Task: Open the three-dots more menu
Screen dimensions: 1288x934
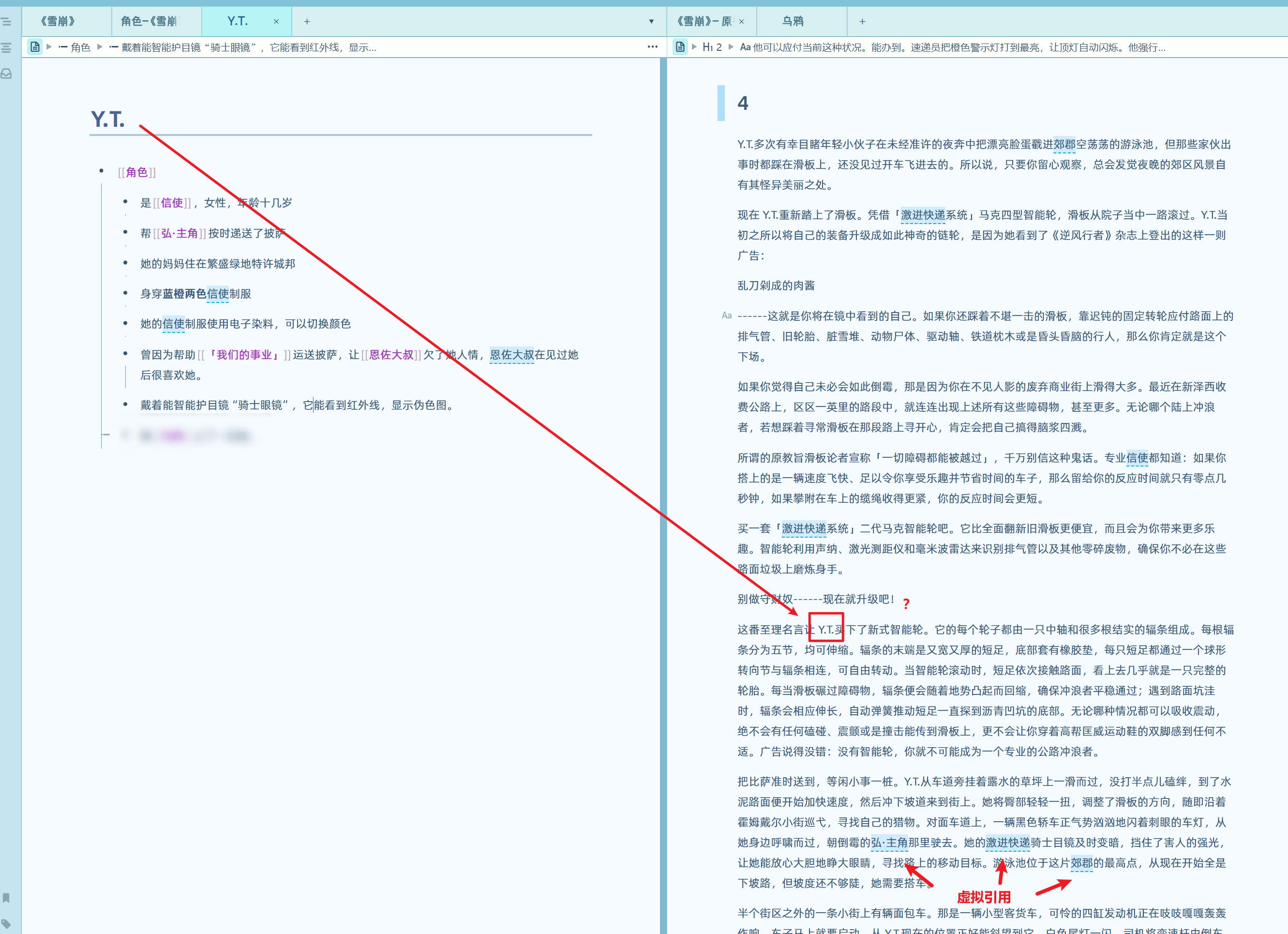Action: click(x=653, y=47)
